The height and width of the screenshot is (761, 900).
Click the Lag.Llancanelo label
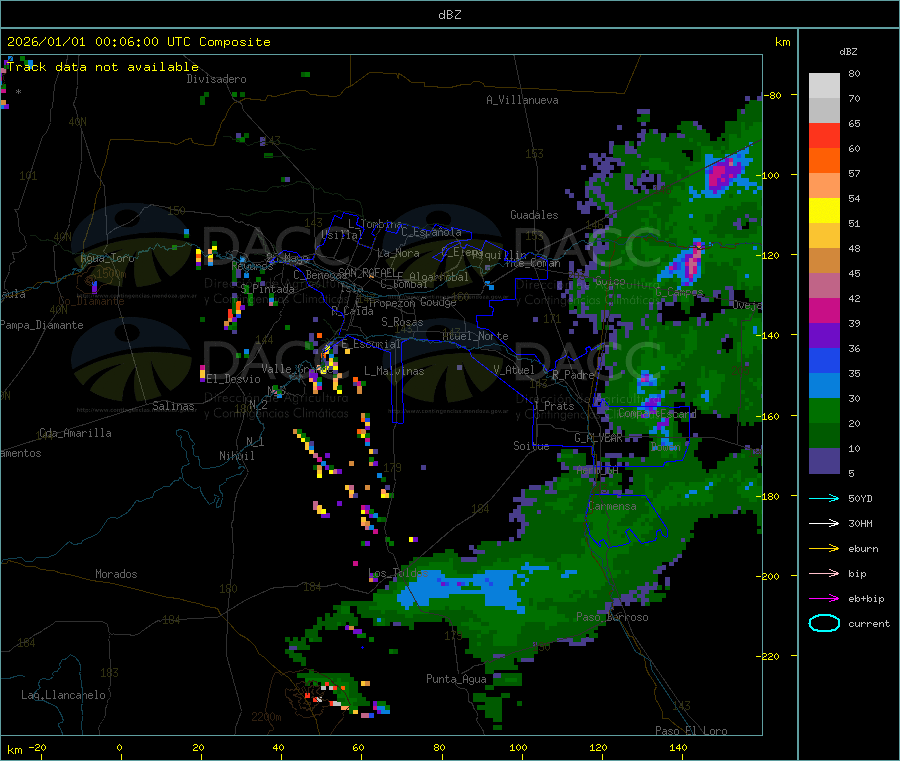pyautogui.click(x=63, y=695)
